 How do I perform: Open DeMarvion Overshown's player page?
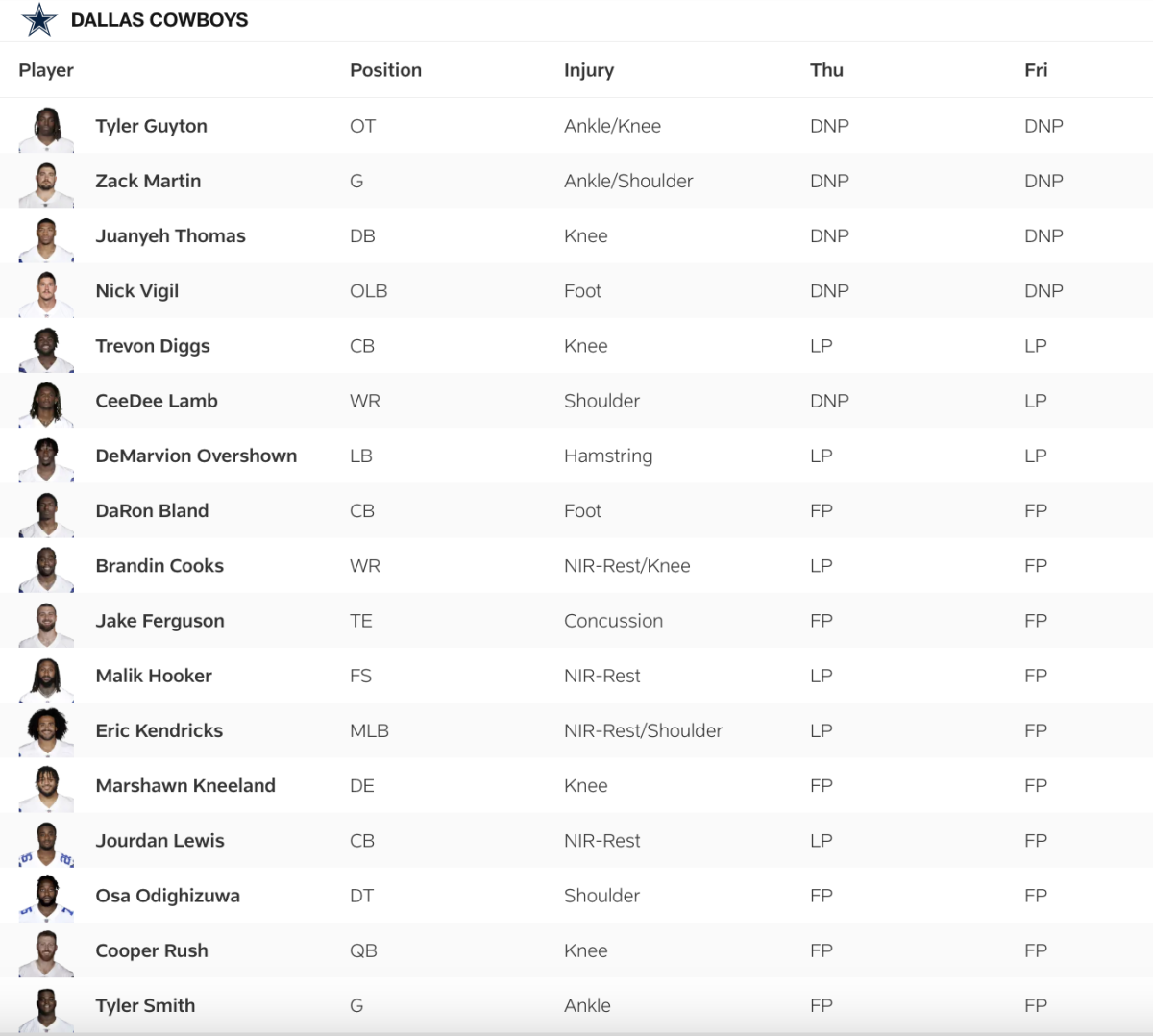196,456
